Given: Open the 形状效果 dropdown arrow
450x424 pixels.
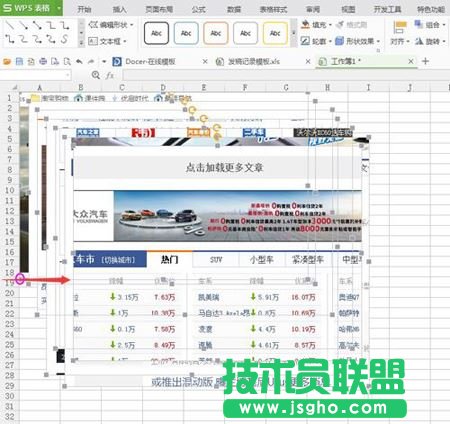Looking at the screenshot, I should 378,41.
